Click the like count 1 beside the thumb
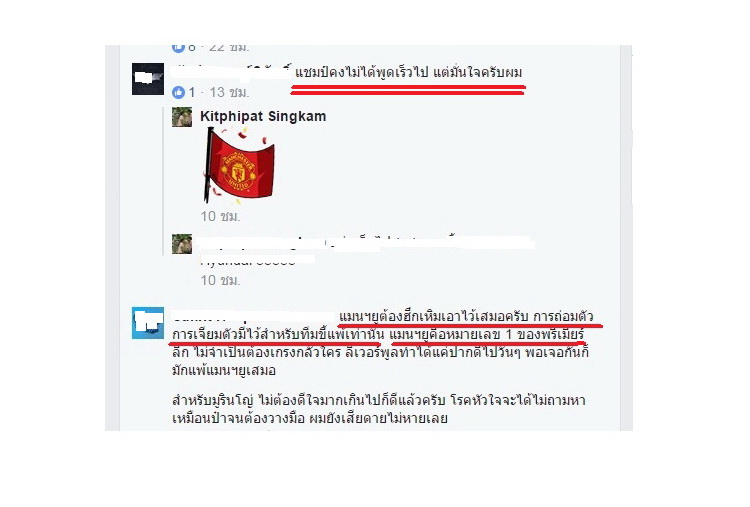Screen dimensions: 750x507 point(192,92)
